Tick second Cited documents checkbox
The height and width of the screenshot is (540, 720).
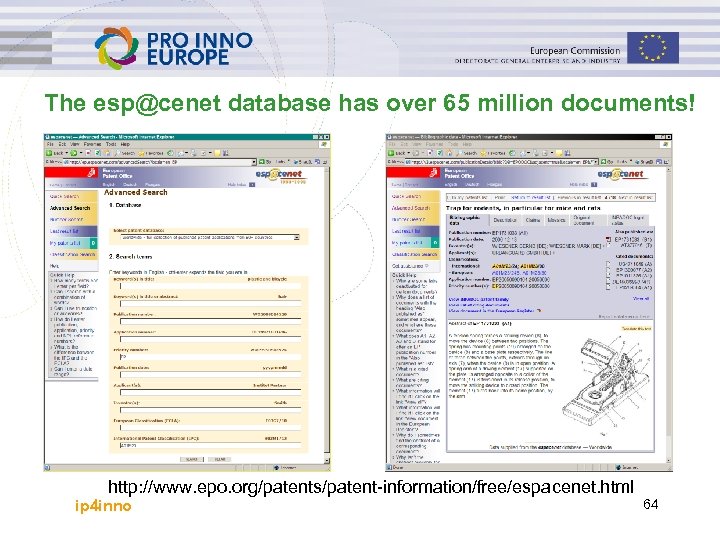click(x=608, y=270)
